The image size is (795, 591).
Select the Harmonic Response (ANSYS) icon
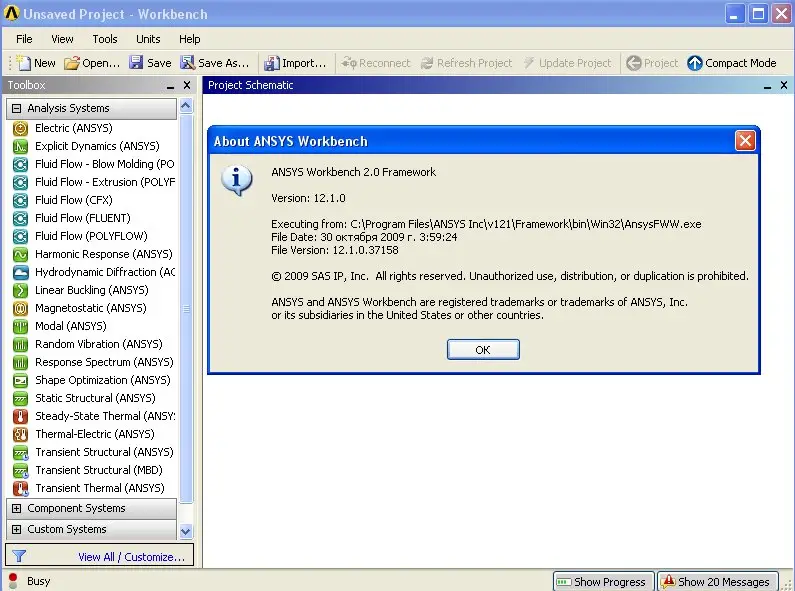pyautogui.click(x=20, y=254)
